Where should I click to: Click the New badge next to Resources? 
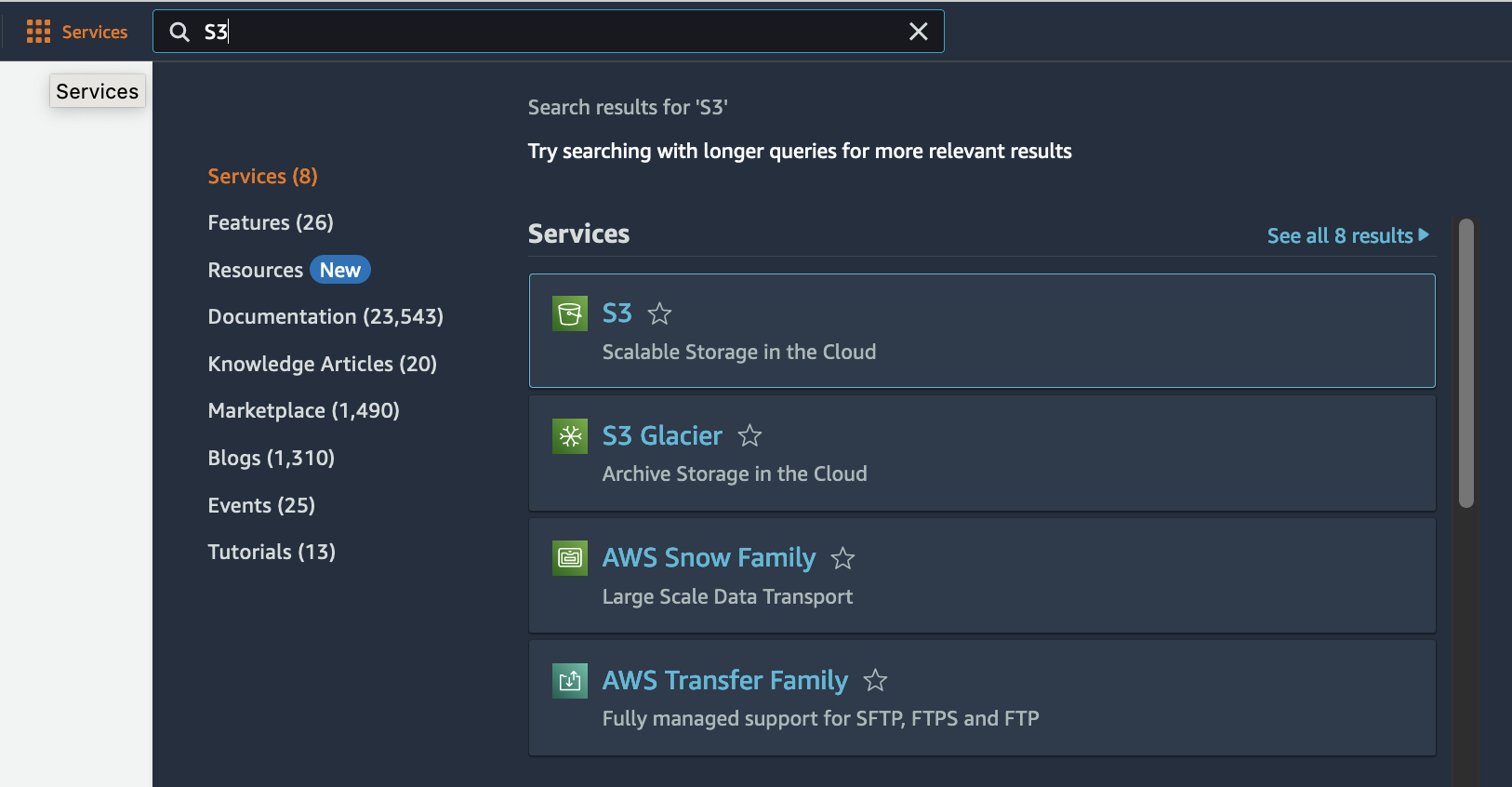pyautogui.click(x=340, y=270)
